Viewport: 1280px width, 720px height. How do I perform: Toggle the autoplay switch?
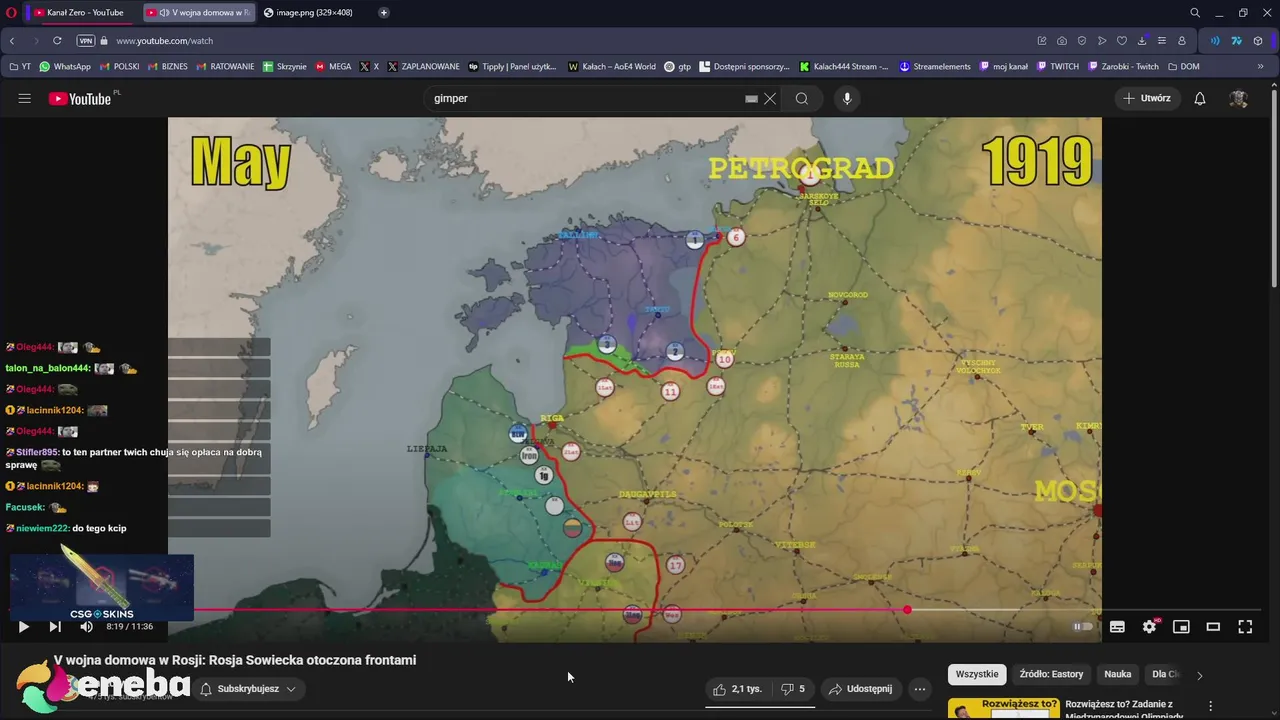click(x=1083, y=627)
